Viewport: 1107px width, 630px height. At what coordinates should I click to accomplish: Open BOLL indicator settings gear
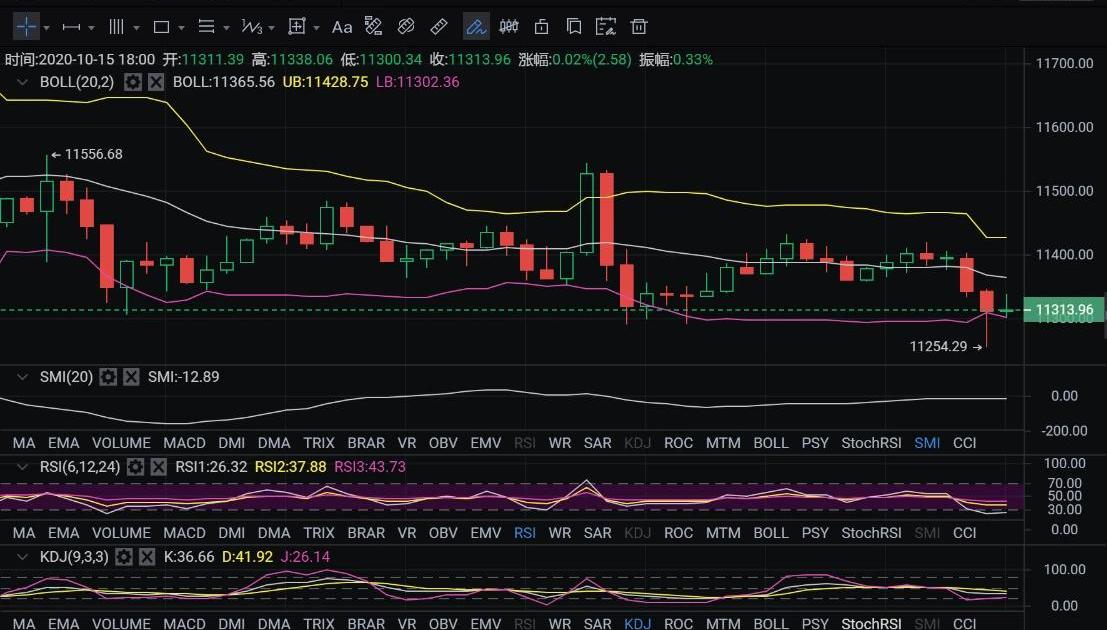coord(133,82)
